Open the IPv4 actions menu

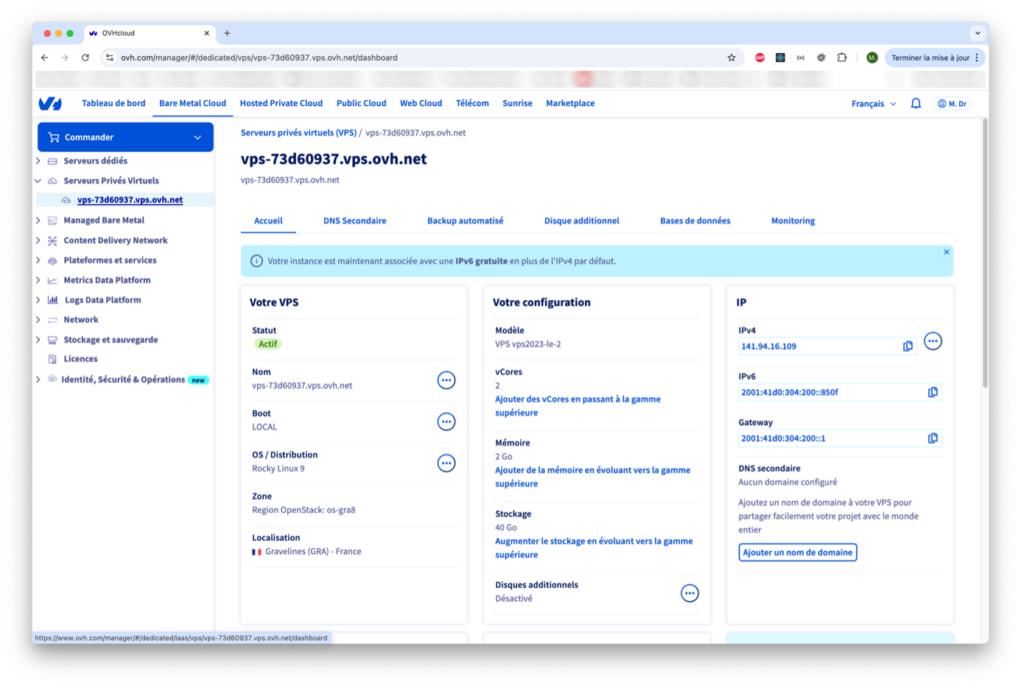(x=933, y=341)
